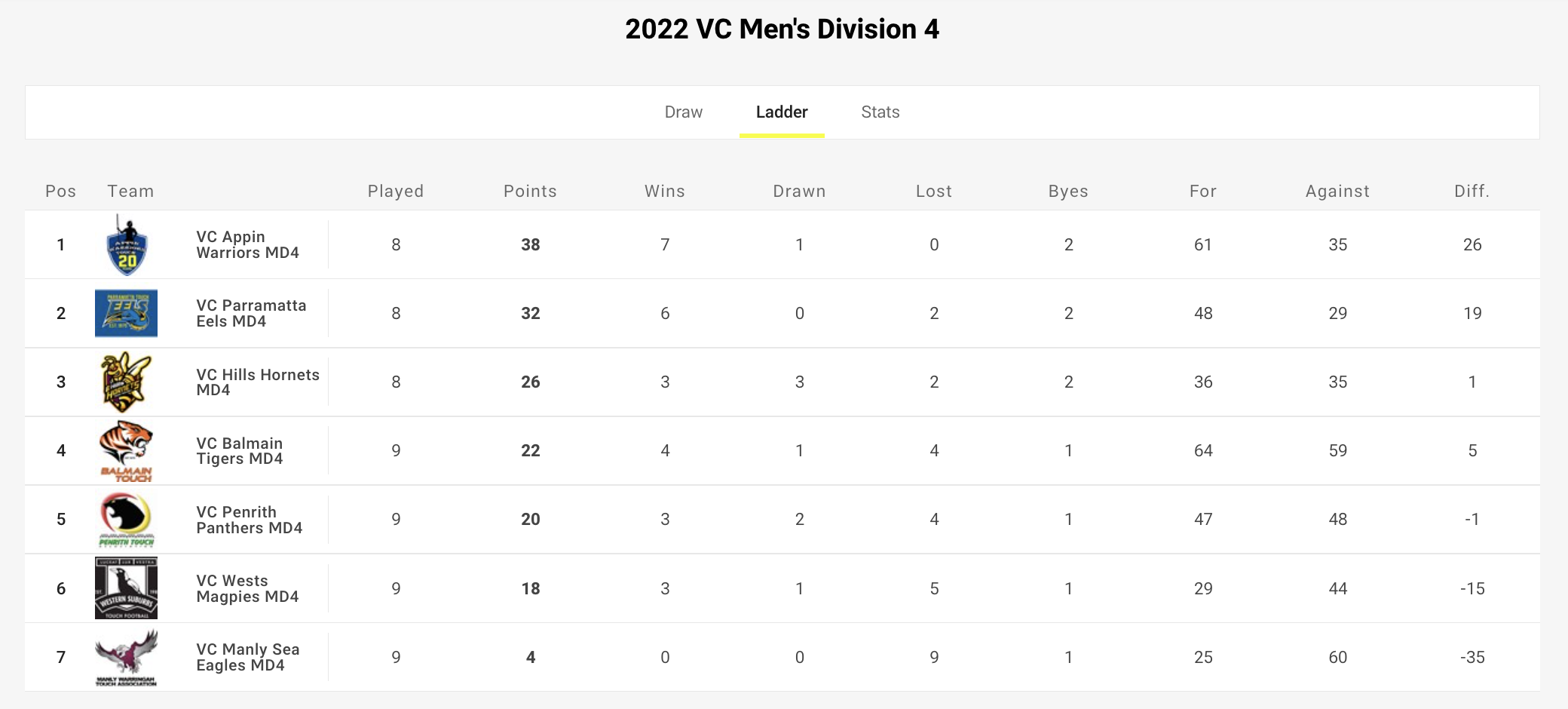
Task: Click the Wests Magpies team logo
Action: [126, 588]
